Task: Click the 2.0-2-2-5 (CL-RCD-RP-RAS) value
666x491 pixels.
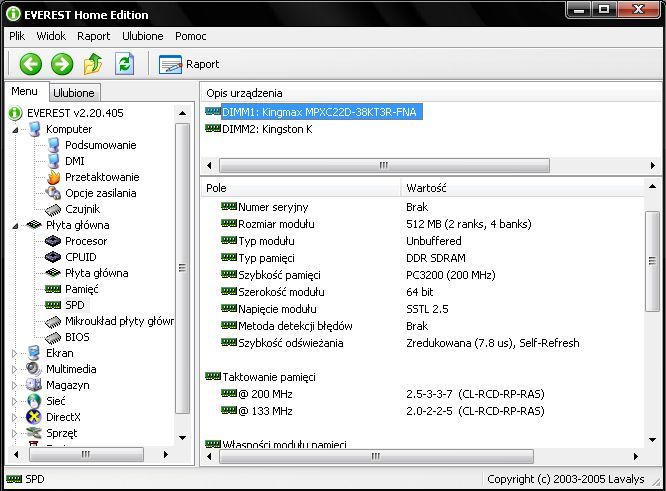Action: tap(475, 411)
